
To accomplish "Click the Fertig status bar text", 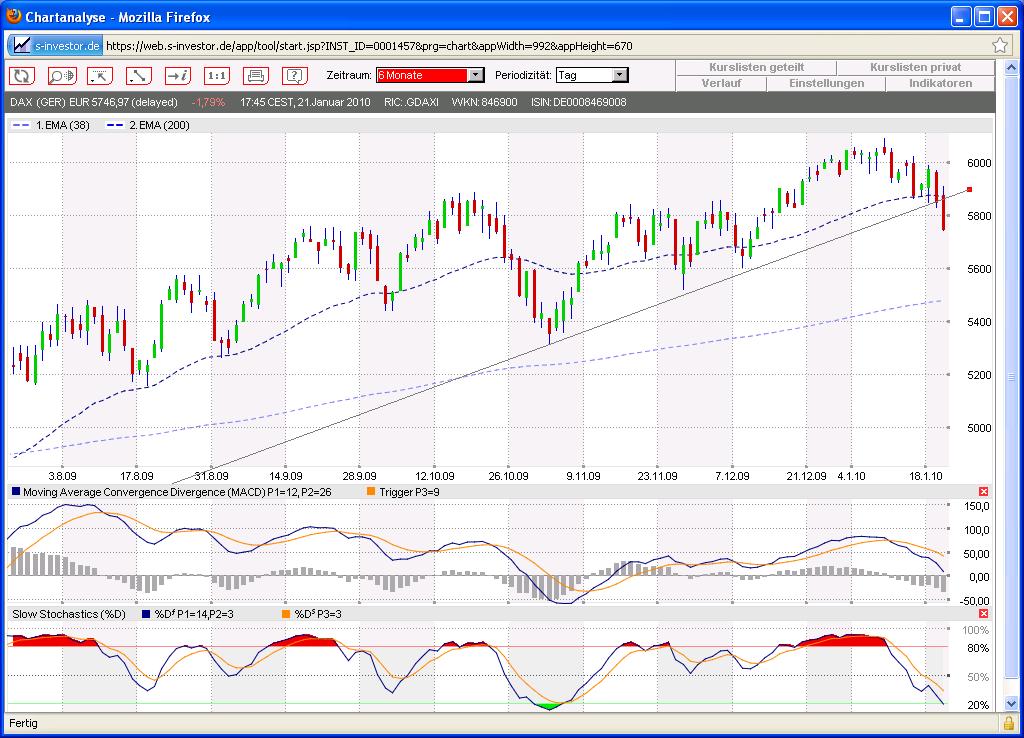I will coord(24,723).
